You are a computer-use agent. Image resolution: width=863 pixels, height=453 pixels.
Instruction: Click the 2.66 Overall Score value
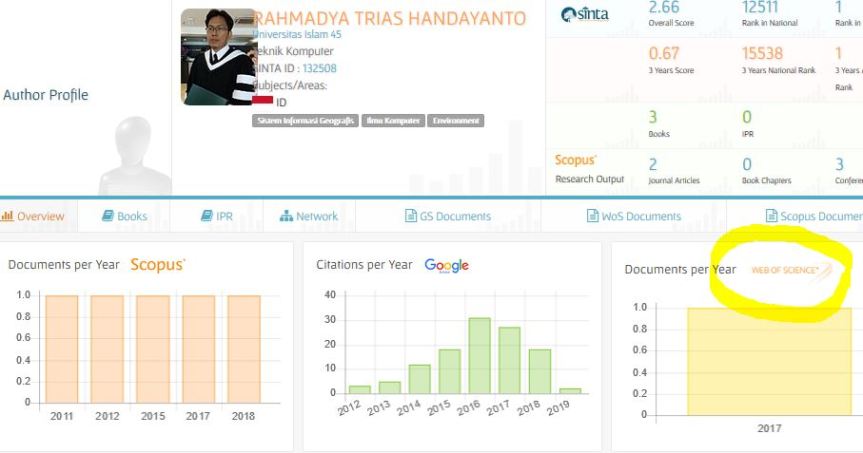click(x=664, y=7)
